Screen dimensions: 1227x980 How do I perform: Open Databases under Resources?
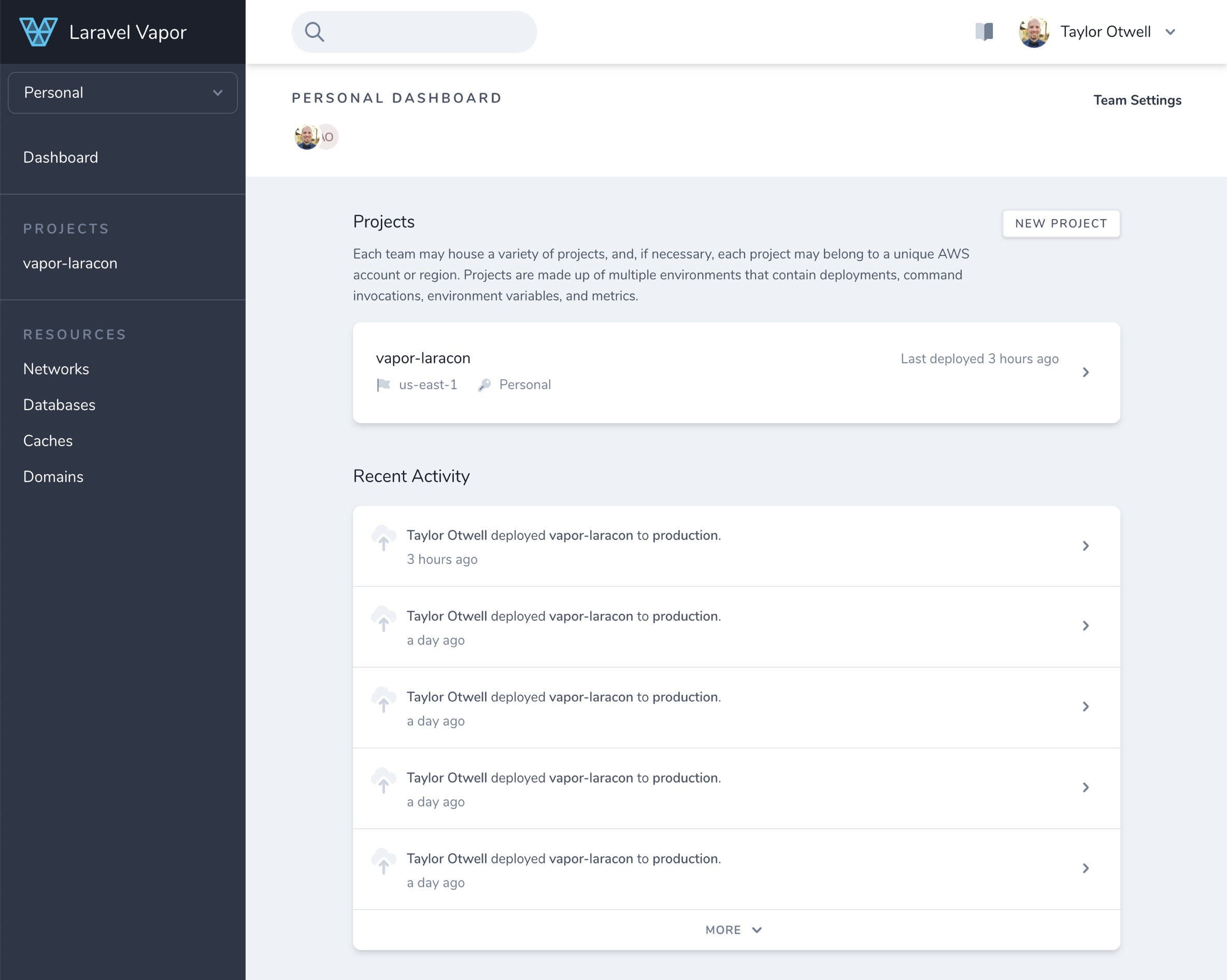(59, 405)
